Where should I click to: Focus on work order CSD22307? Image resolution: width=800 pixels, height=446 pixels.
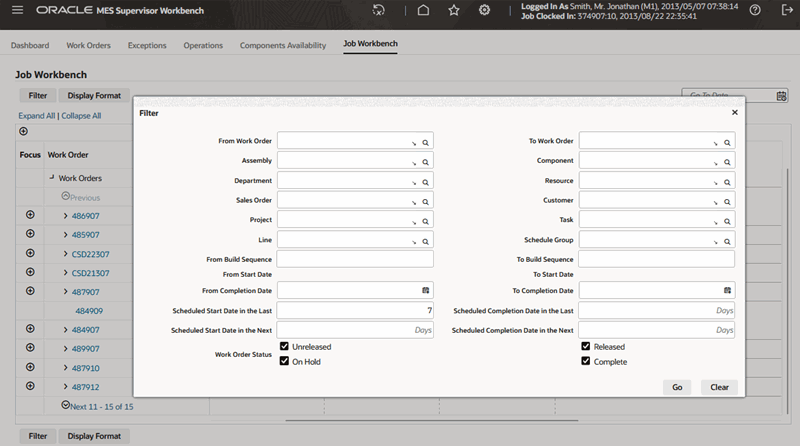[30, 253]
